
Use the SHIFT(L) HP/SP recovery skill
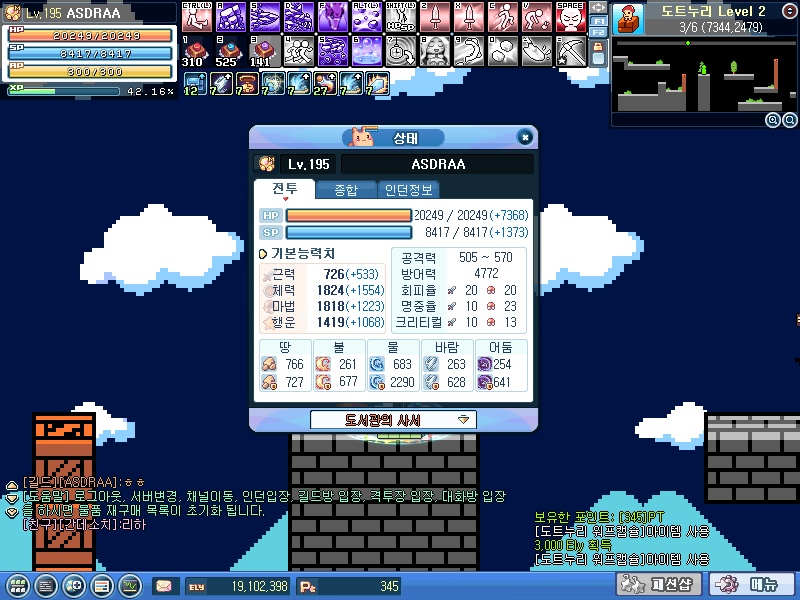pyautogui.click(x=401, y=17)
